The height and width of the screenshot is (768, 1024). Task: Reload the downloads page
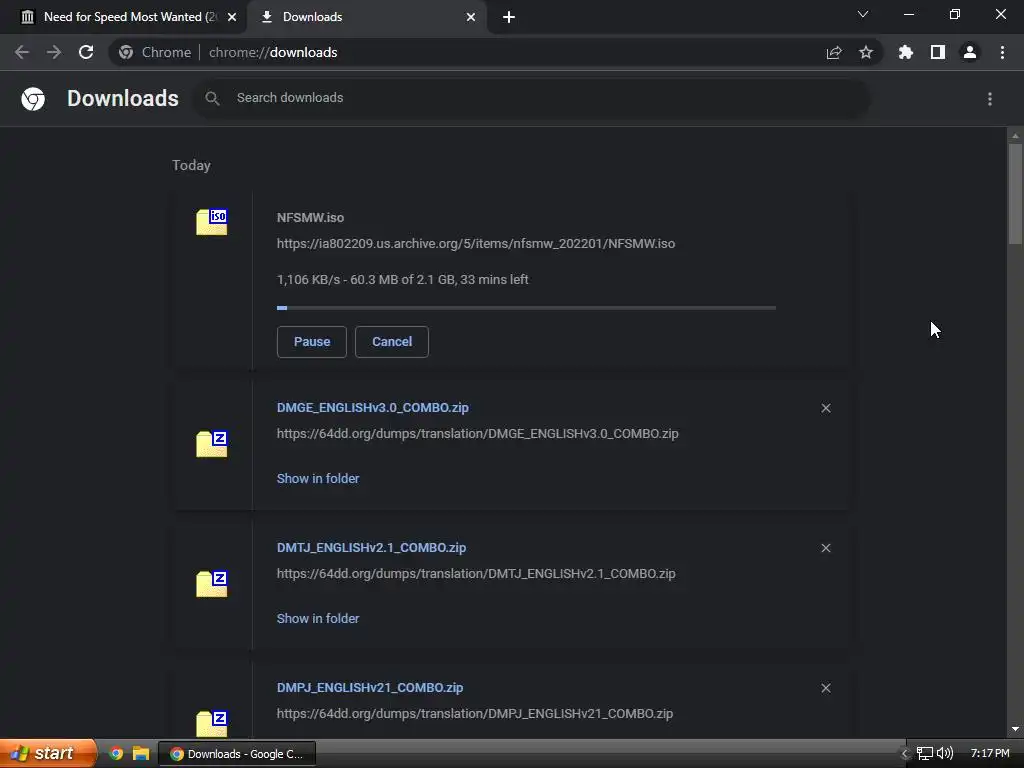tap(86, 52)
